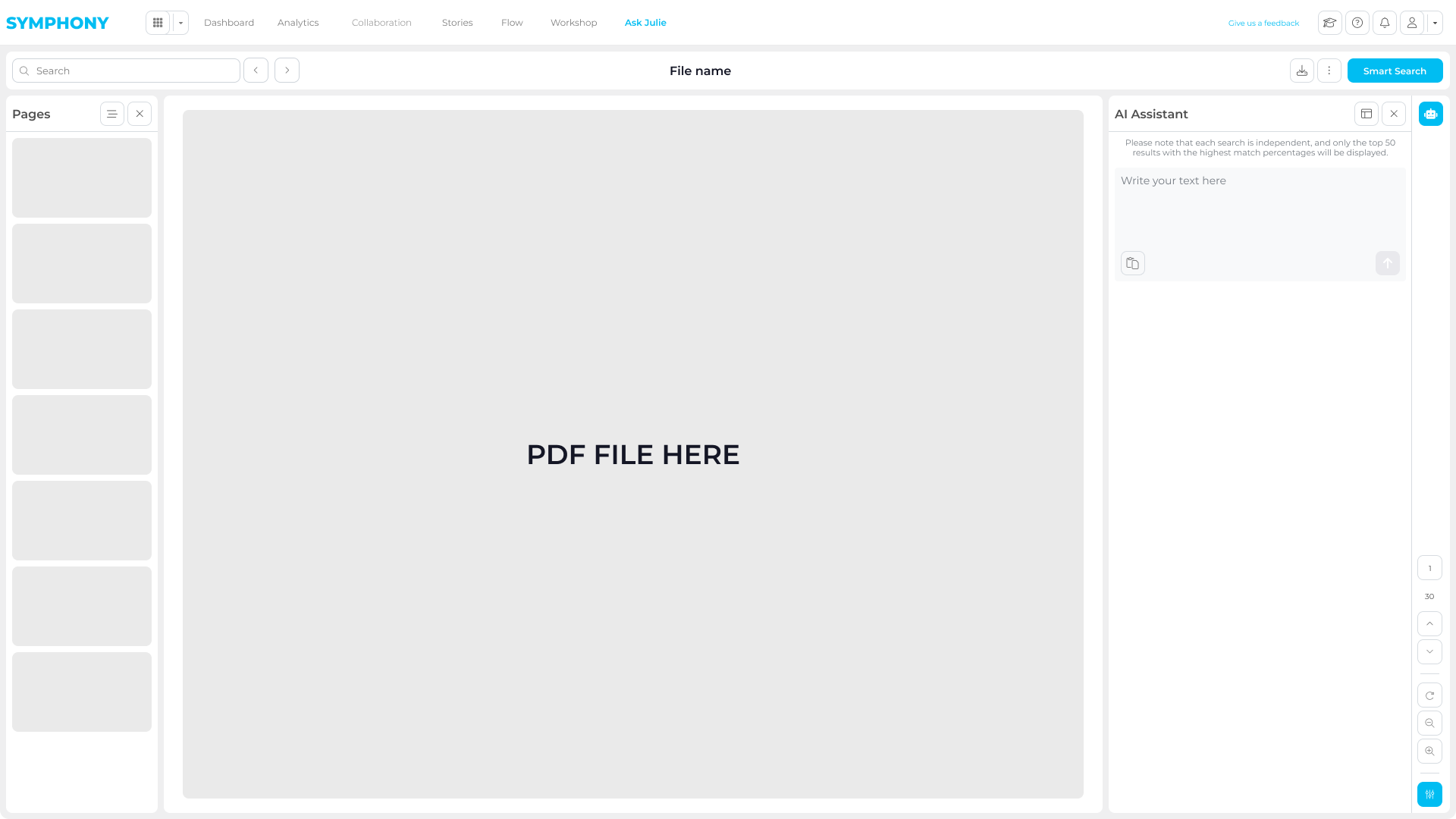
Task: Open the three-dot more options menu
Action: (x=1329, y=71)
